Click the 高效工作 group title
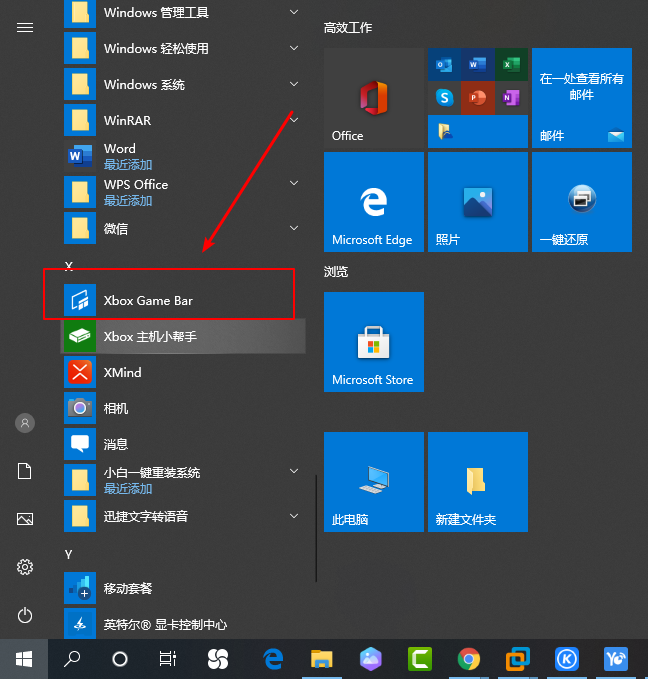The height and width of the screenshot is (679, 648). pyautogui.click(x=348, y=28)
